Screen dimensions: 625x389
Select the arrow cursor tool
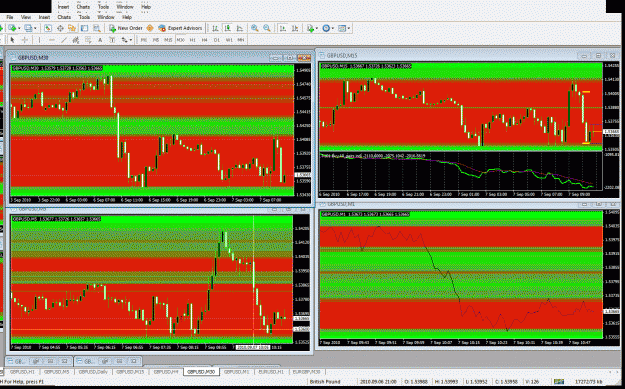[12, 40]
